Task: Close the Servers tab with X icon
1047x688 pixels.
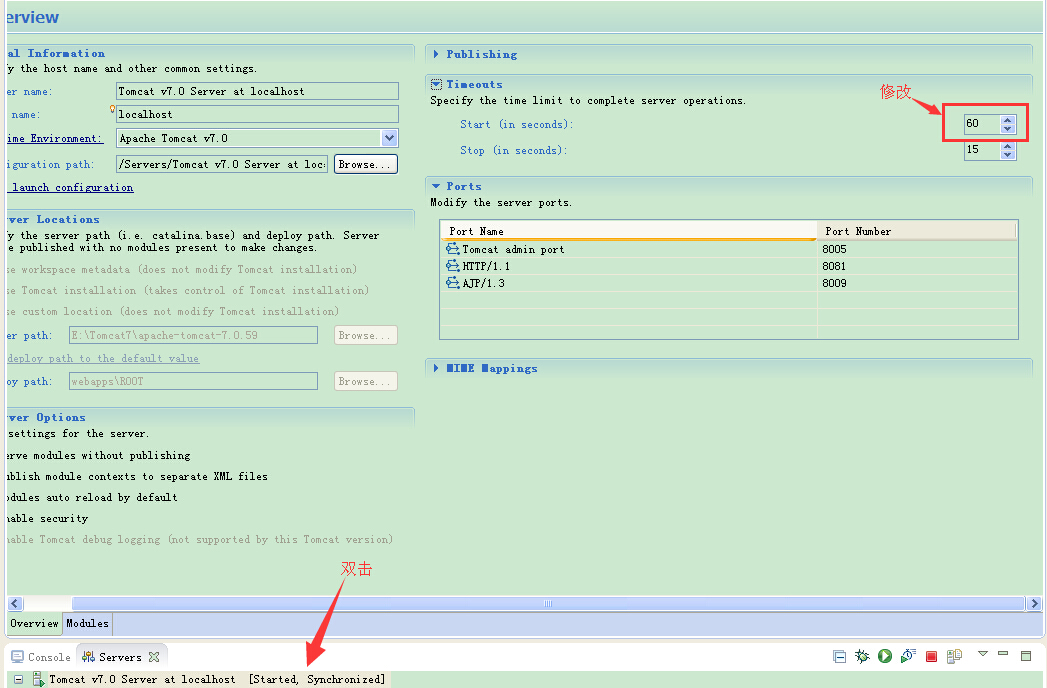Action: click(154, 657)
